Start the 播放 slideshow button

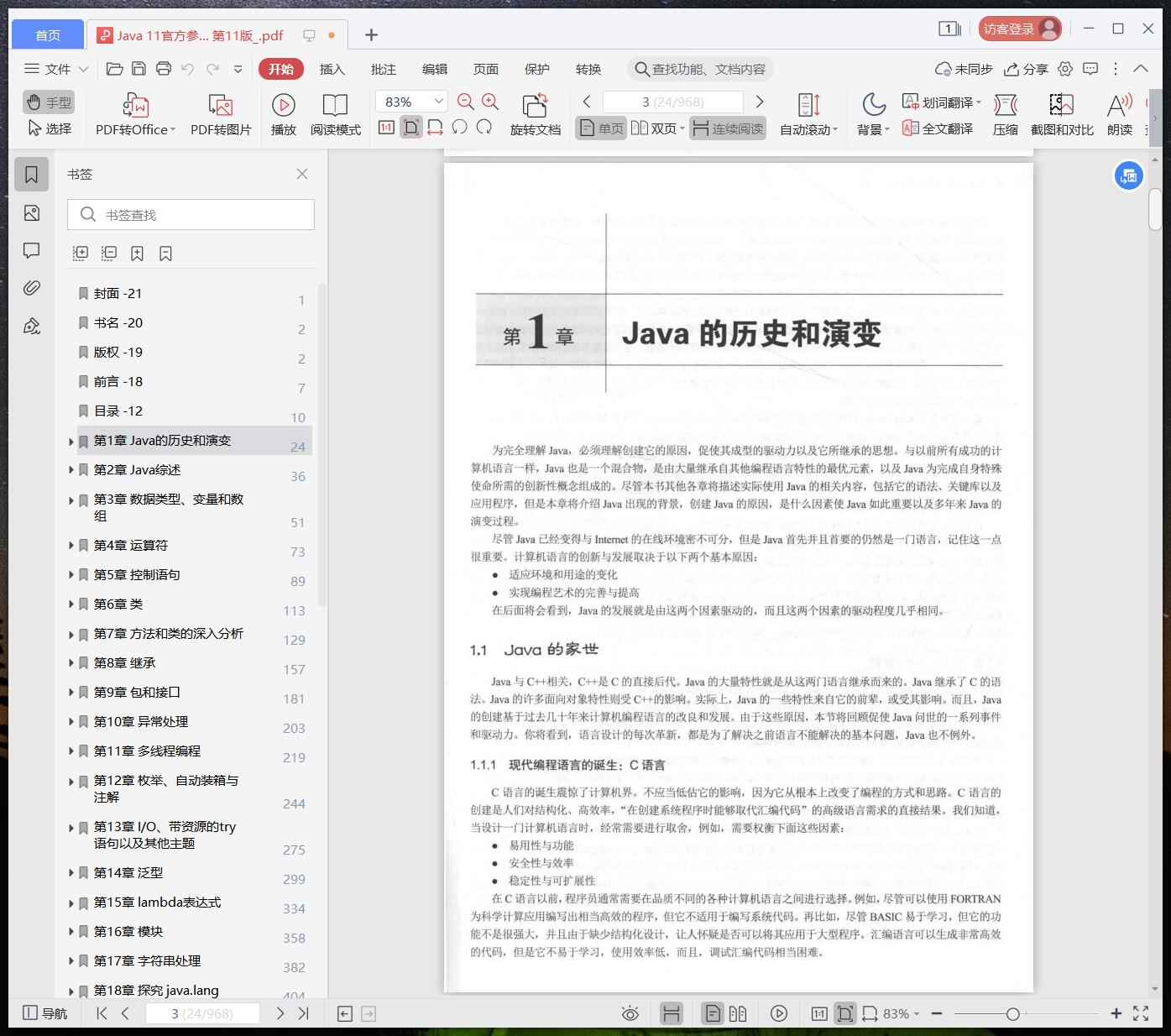click(284, 114)
